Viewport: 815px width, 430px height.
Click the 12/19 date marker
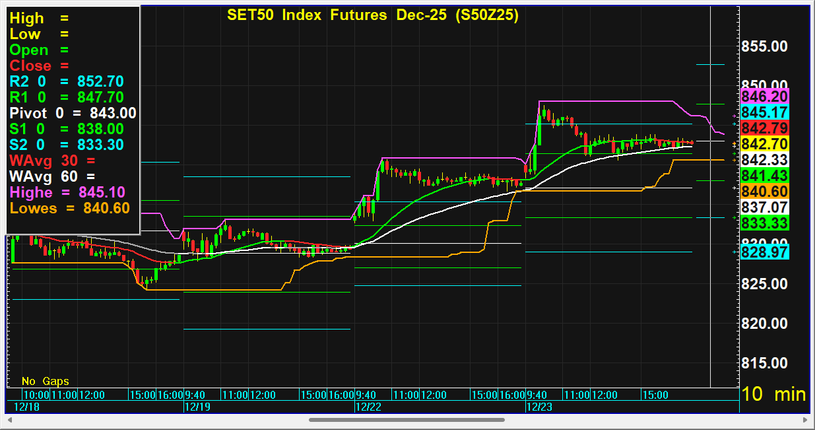click(x=197, y=407)
